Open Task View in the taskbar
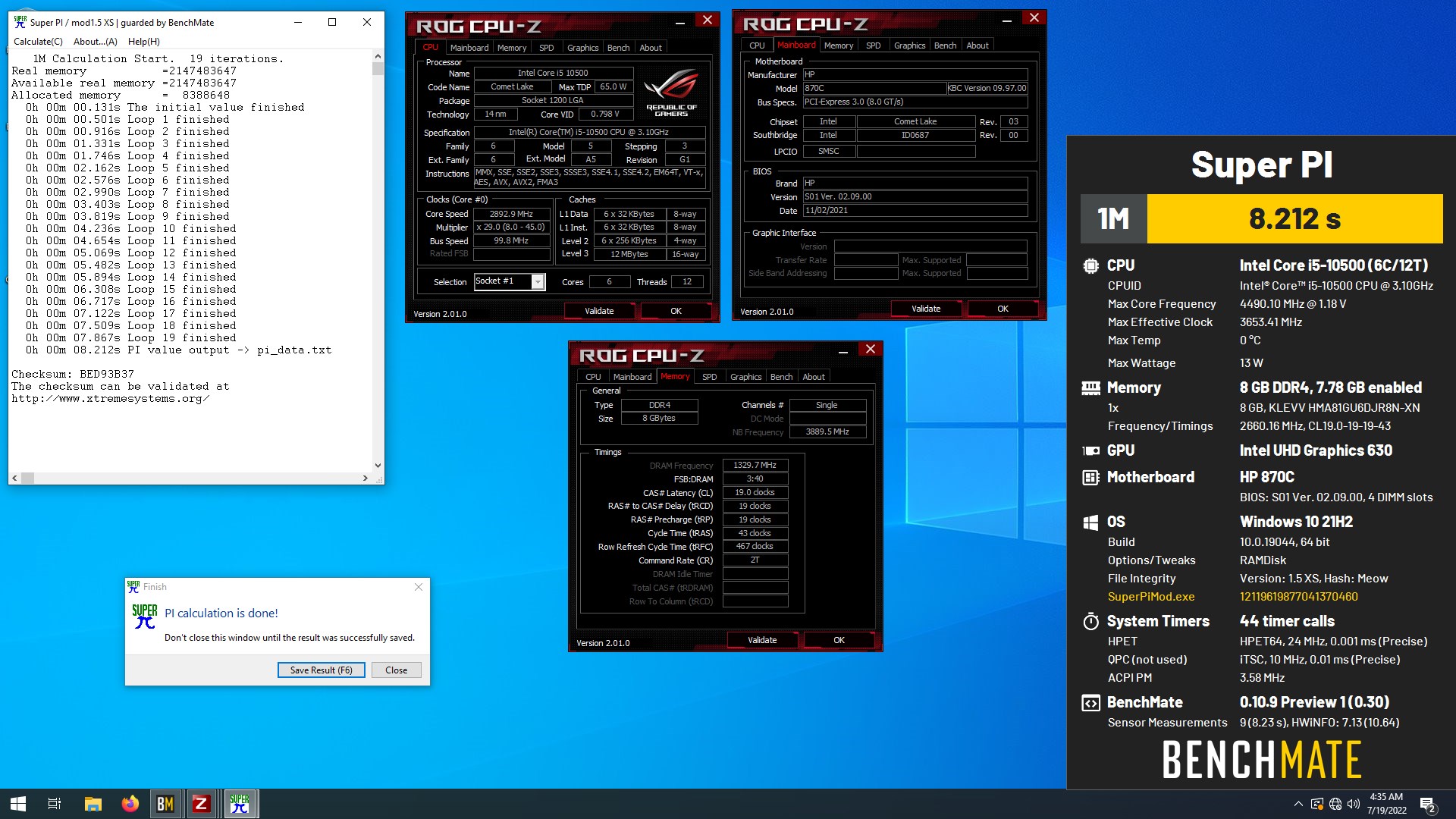 (55, 804)
